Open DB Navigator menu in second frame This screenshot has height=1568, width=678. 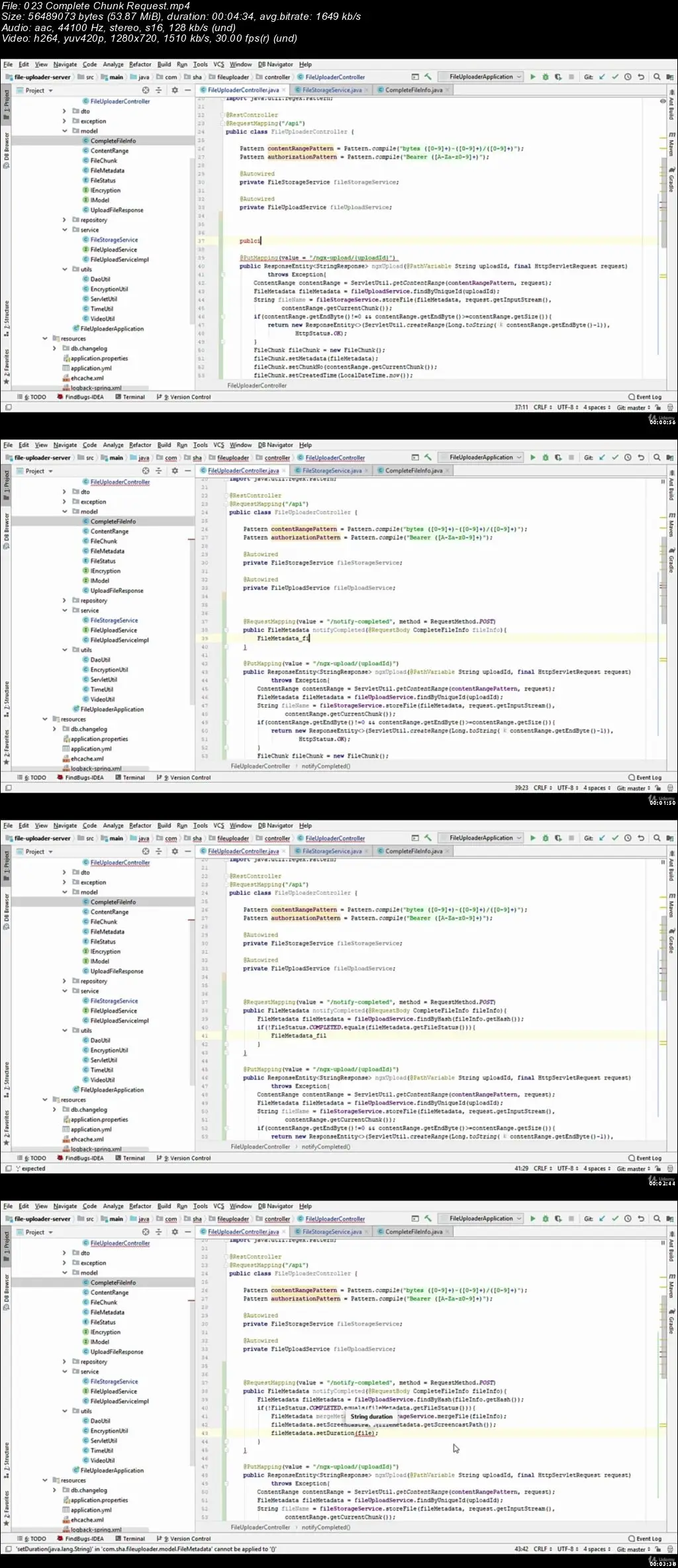(x=275, y=445)
